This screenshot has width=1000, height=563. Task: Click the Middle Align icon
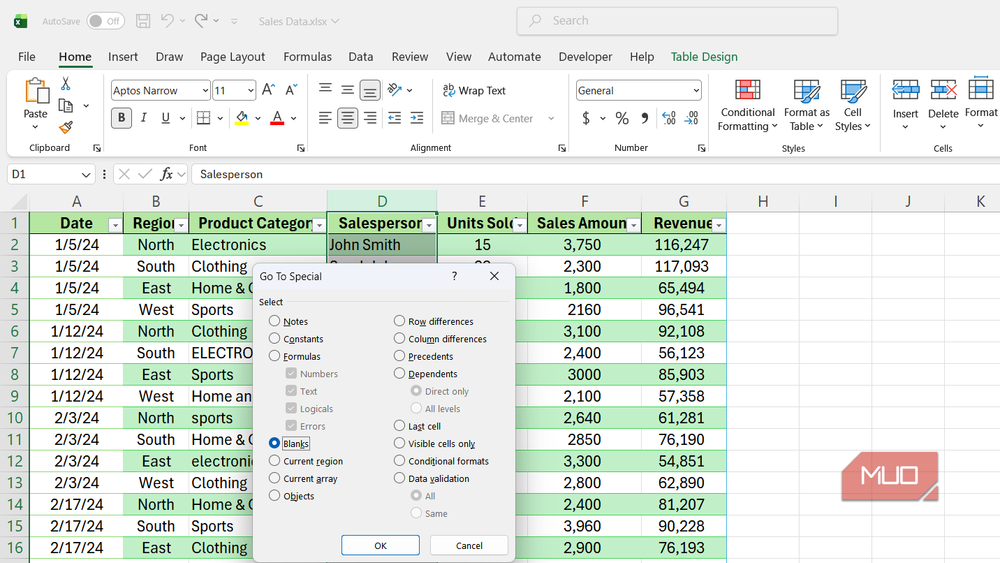pos(348,90)
